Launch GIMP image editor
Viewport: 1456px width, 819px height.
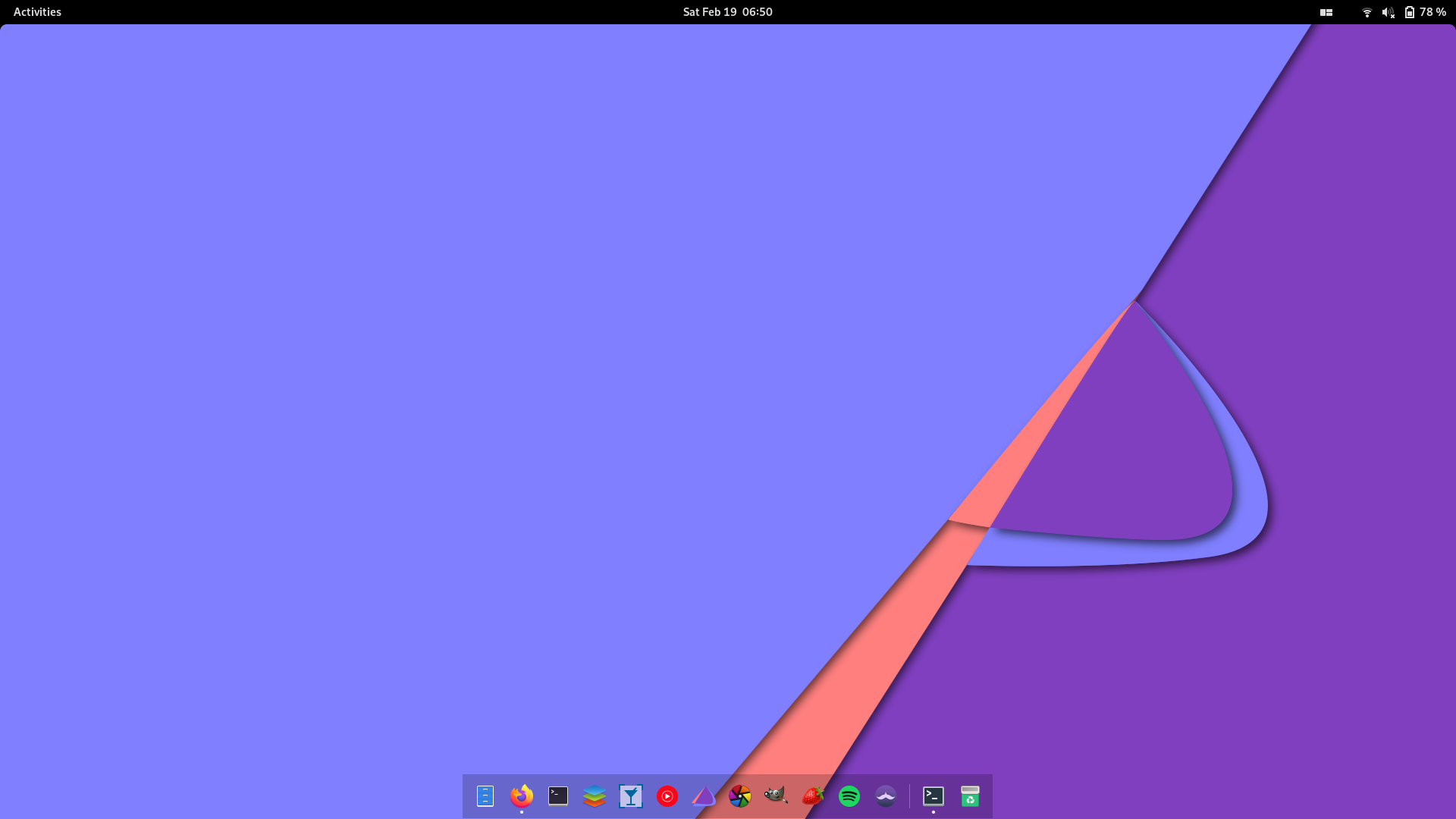tap(777, 796)
